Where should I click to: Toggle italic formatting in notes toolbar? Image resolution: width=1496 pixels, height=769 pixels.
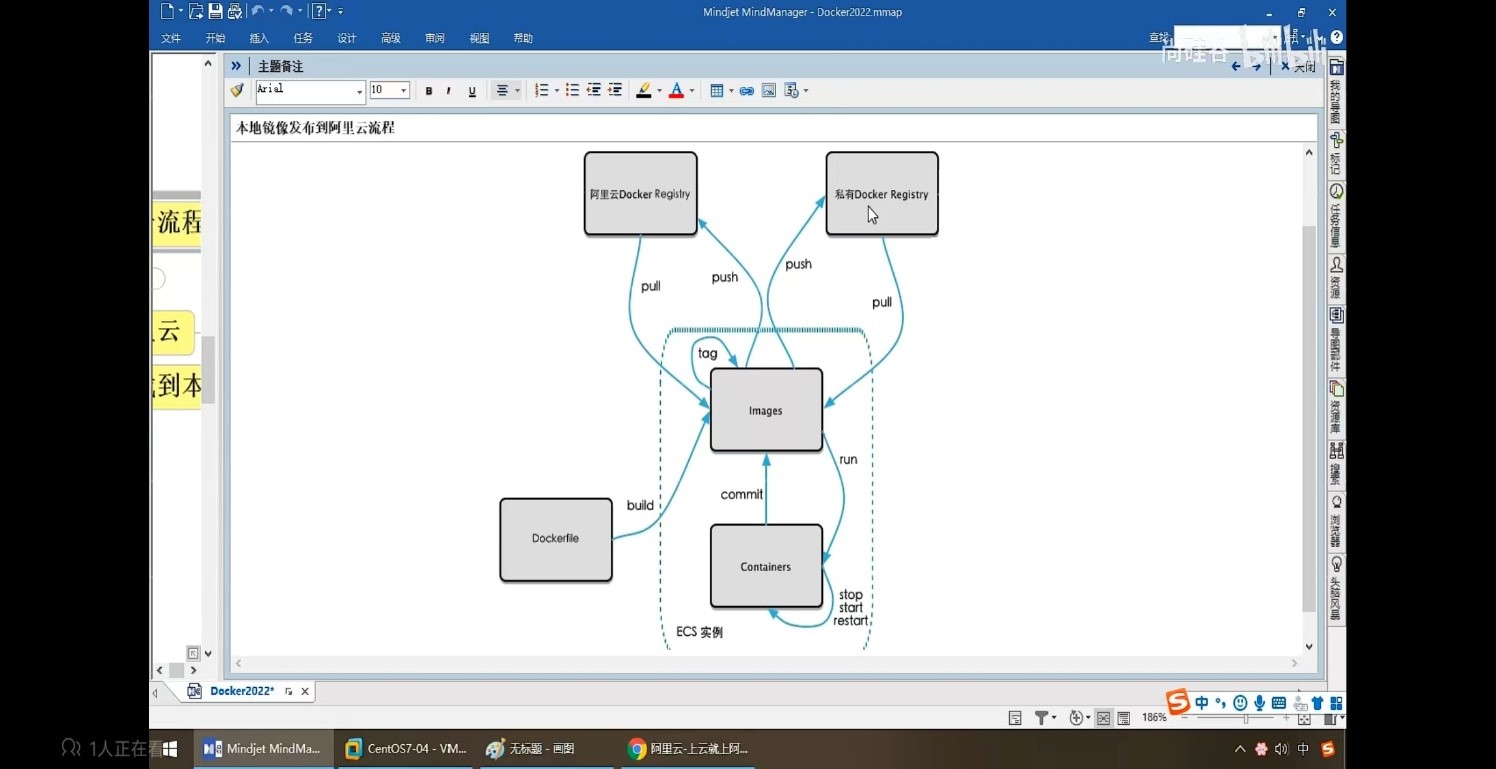[x=449, y=91]
